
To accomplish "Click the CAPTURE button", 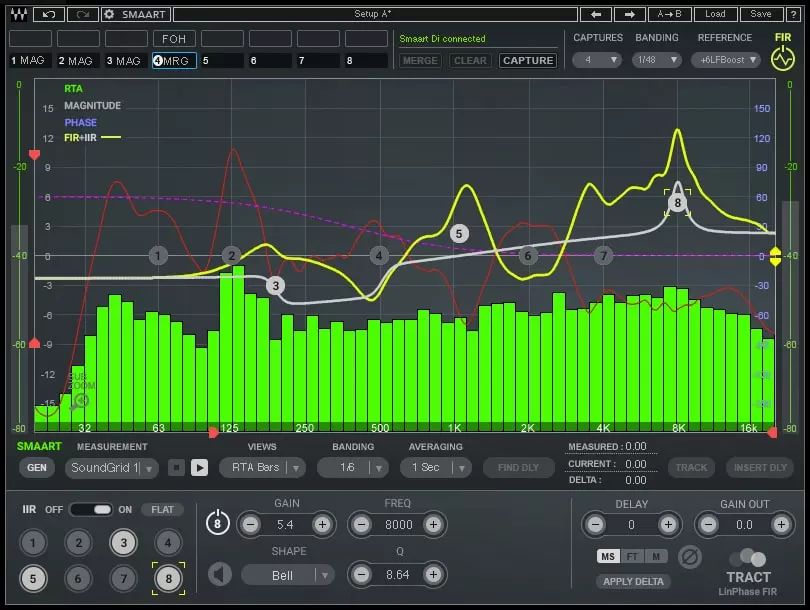I will tap(527, 60).
